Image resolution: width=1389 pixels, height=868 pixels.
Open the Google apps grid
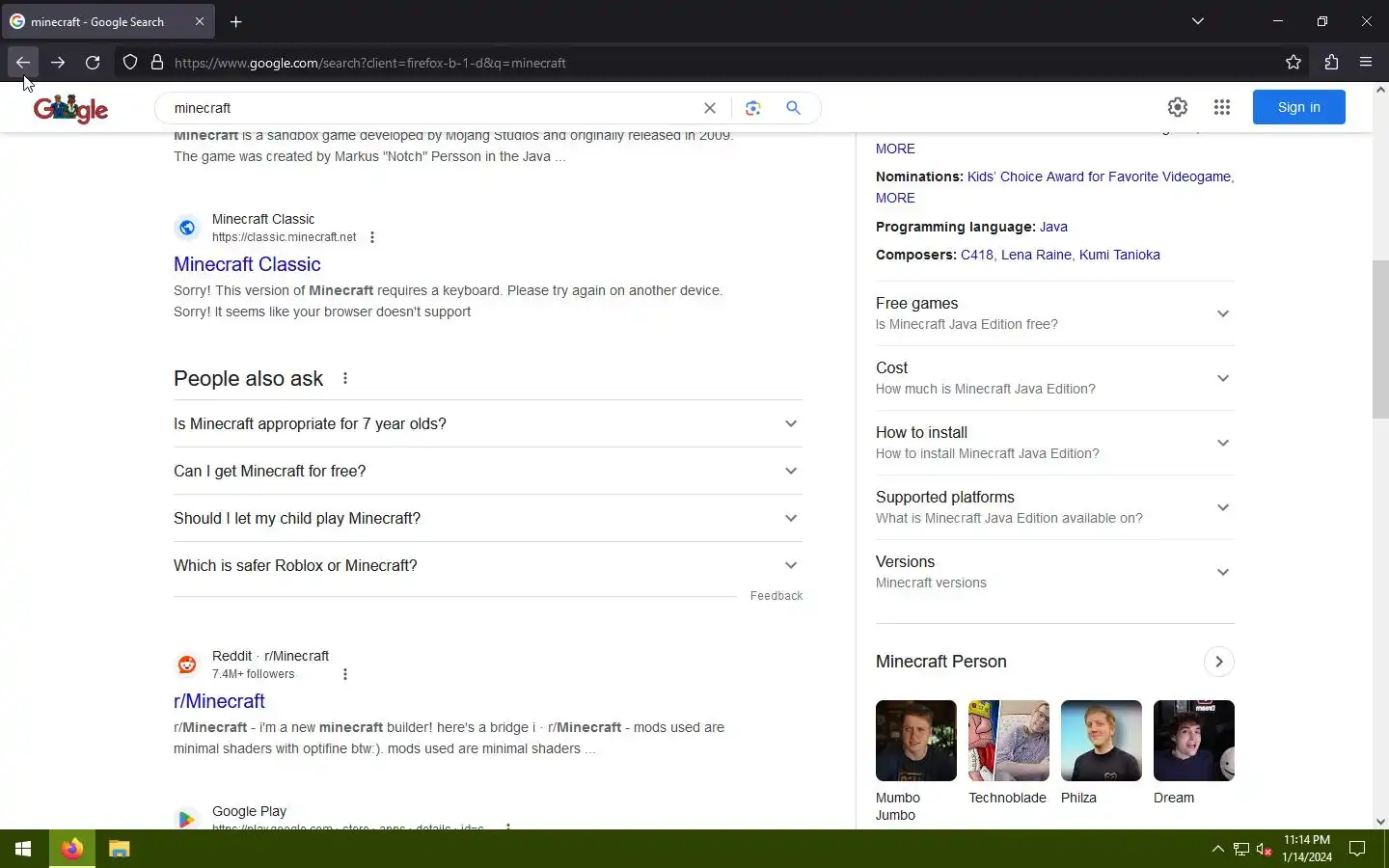tap(1222, 107)
